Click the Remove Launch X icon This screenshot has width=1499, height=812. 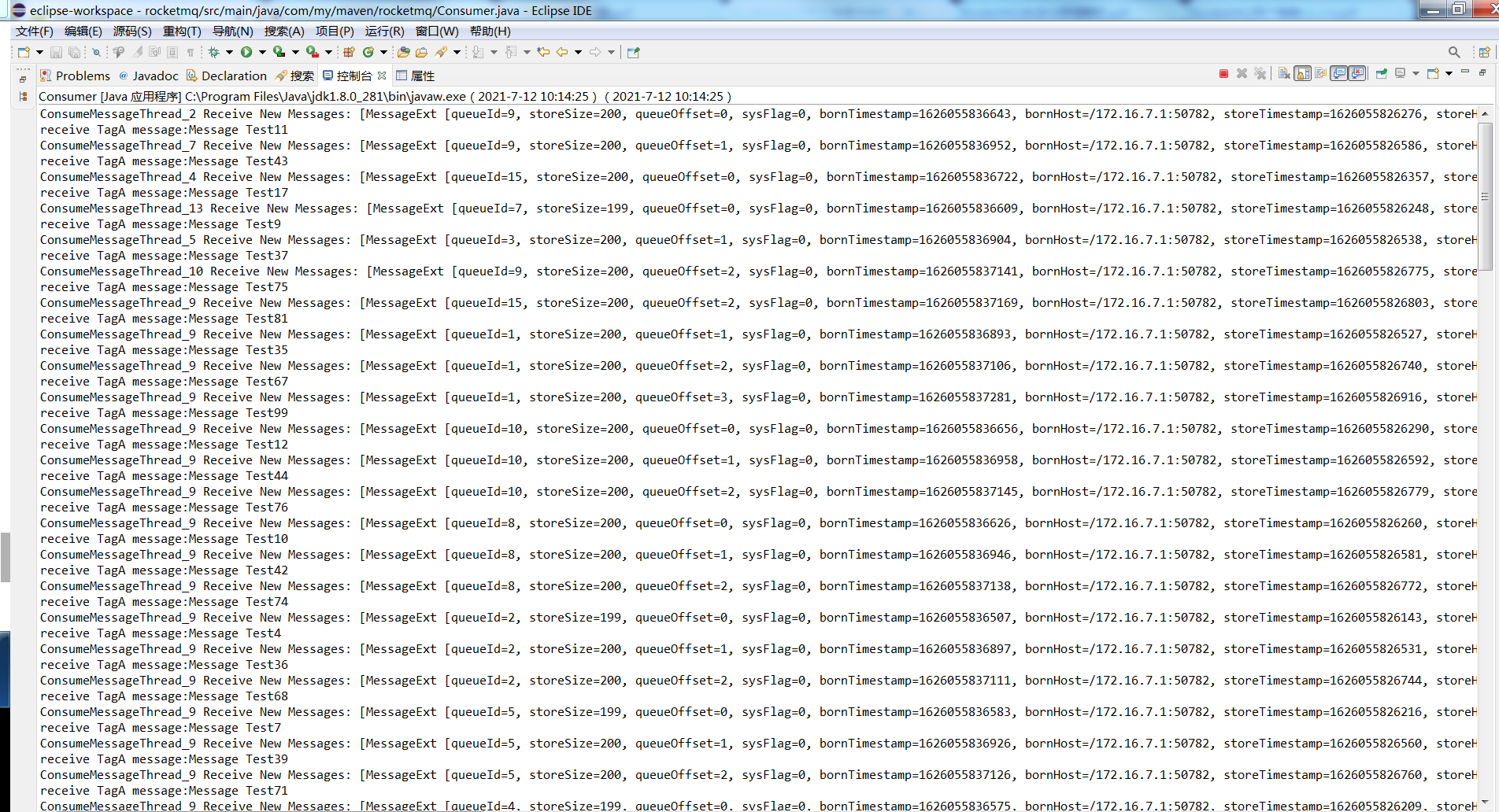[x=1242, y=73]
